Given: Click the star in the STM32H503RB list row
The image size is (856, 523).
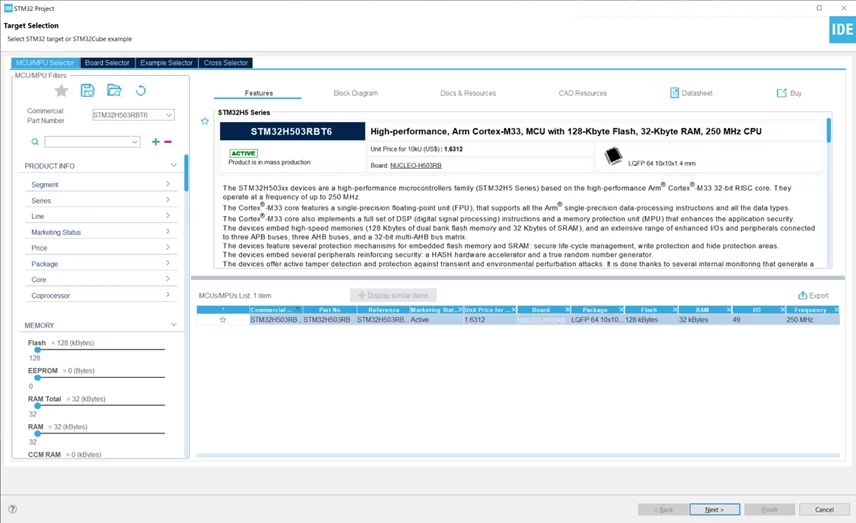Looking at the screenshot, I should point(223,320).
